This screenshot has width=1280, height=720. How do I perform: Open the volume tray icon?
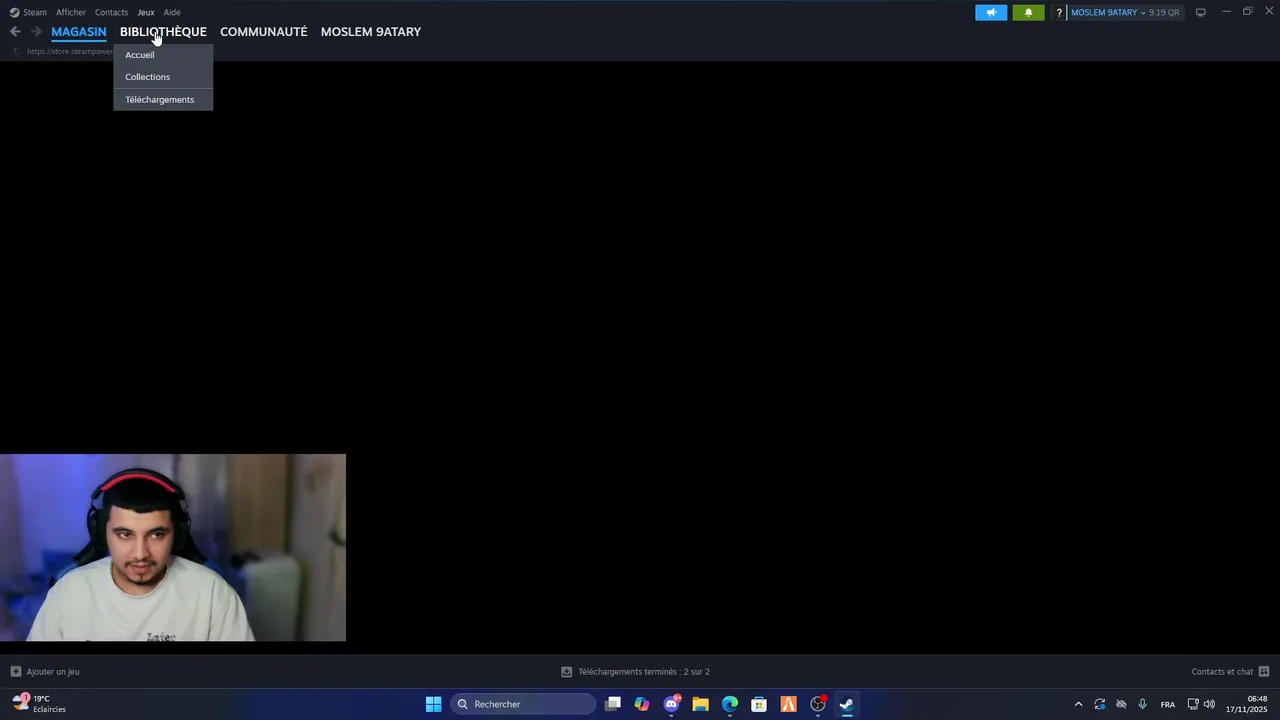pos(1209,704)
